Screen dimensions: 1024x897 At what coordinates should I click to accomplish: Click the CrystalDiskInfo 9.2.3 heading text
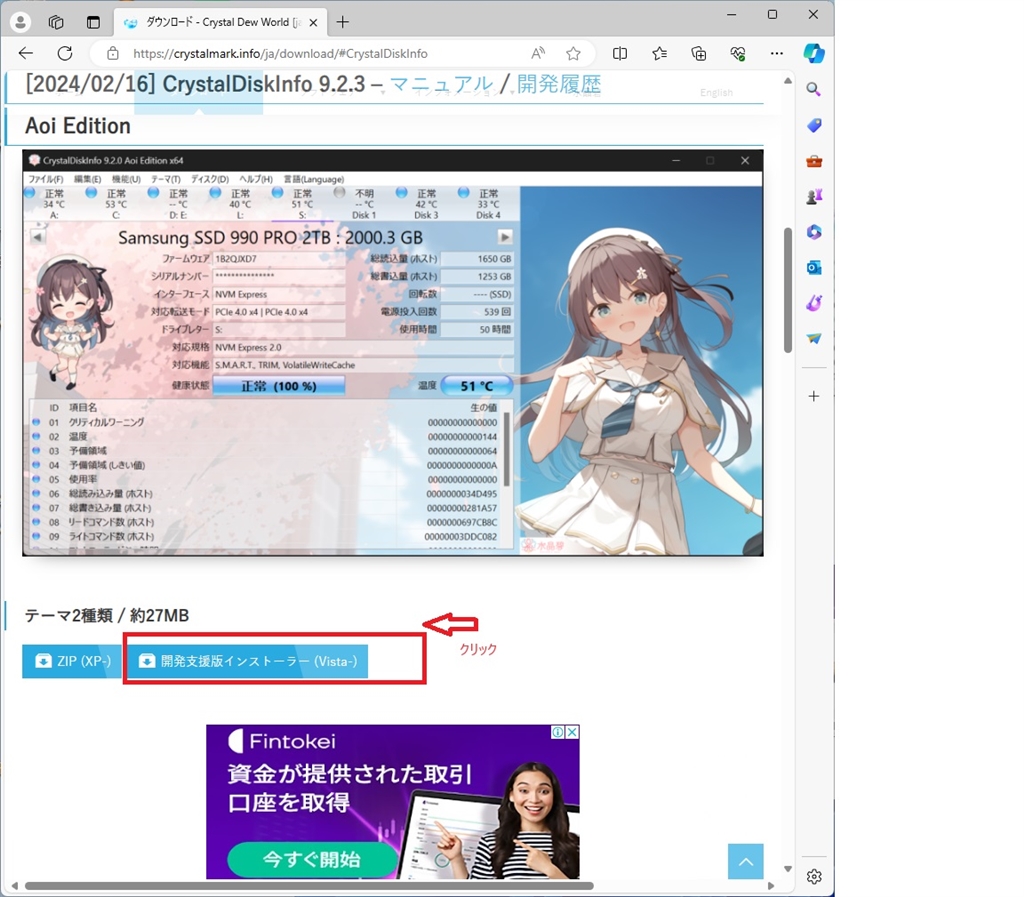[x=264, y=84]
